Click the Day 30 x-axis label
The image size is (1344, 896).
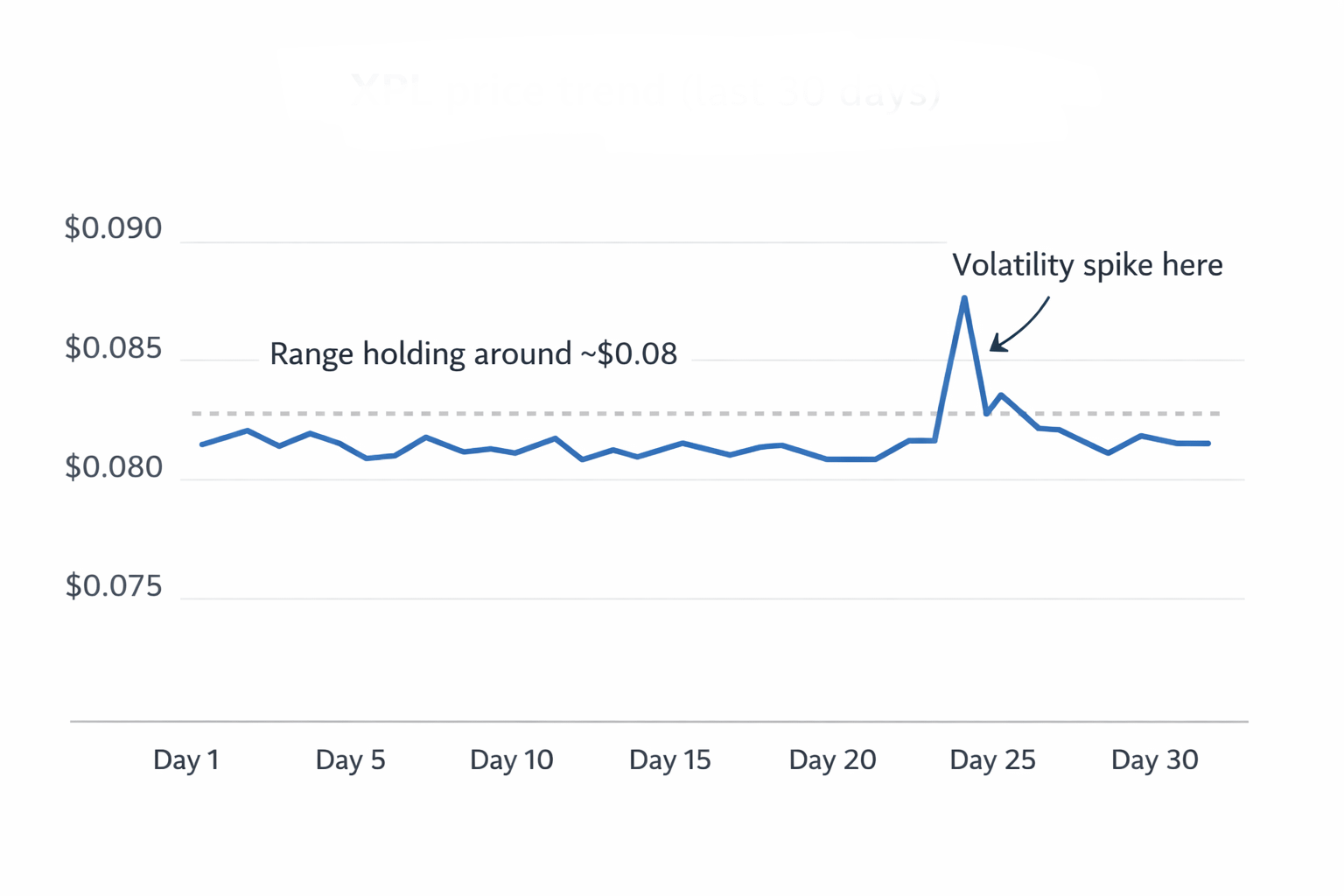pyautogui.click(x=1154, y=759)
